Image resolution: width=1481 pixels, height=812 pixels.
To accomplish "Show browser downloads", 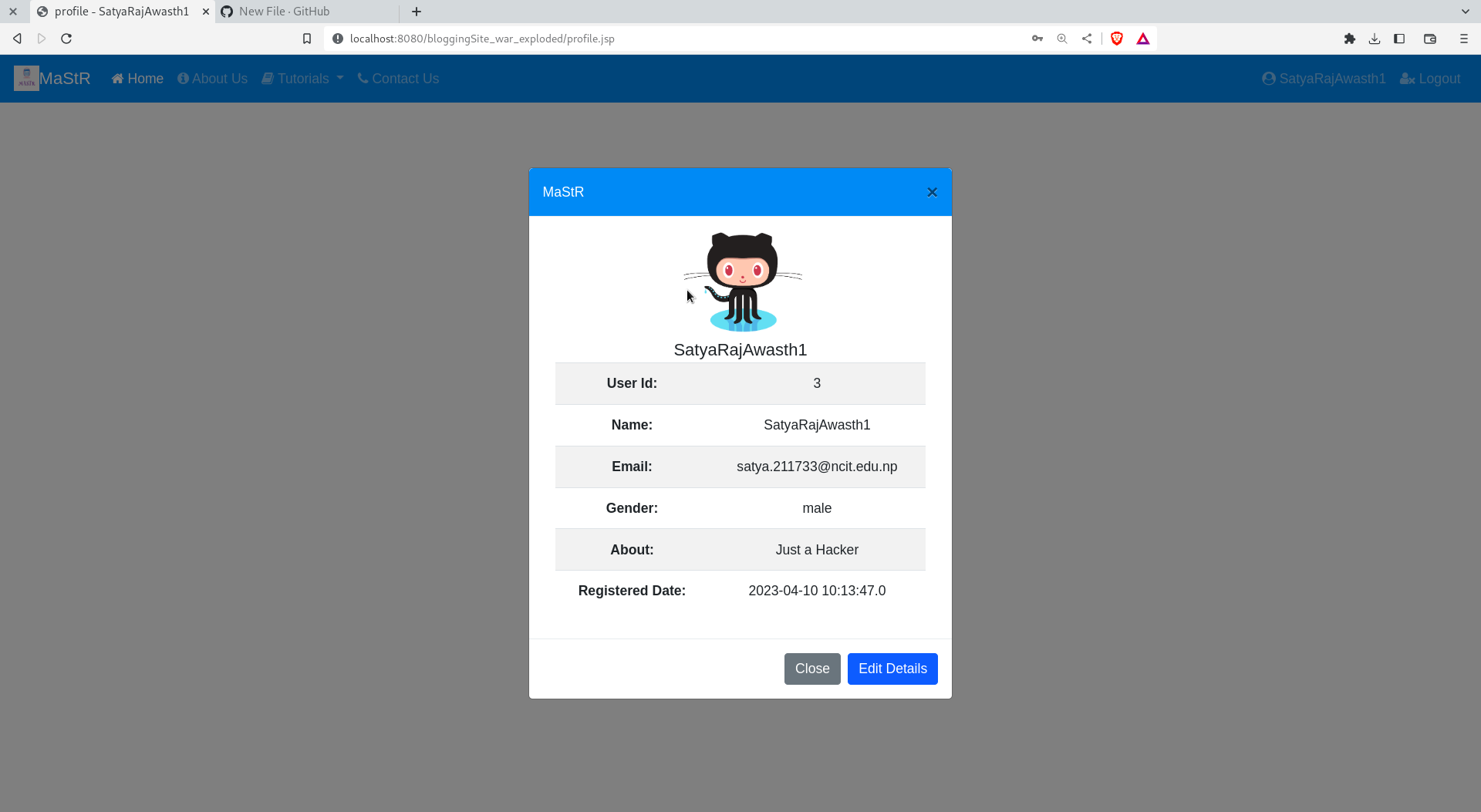I will (1375, 39).
